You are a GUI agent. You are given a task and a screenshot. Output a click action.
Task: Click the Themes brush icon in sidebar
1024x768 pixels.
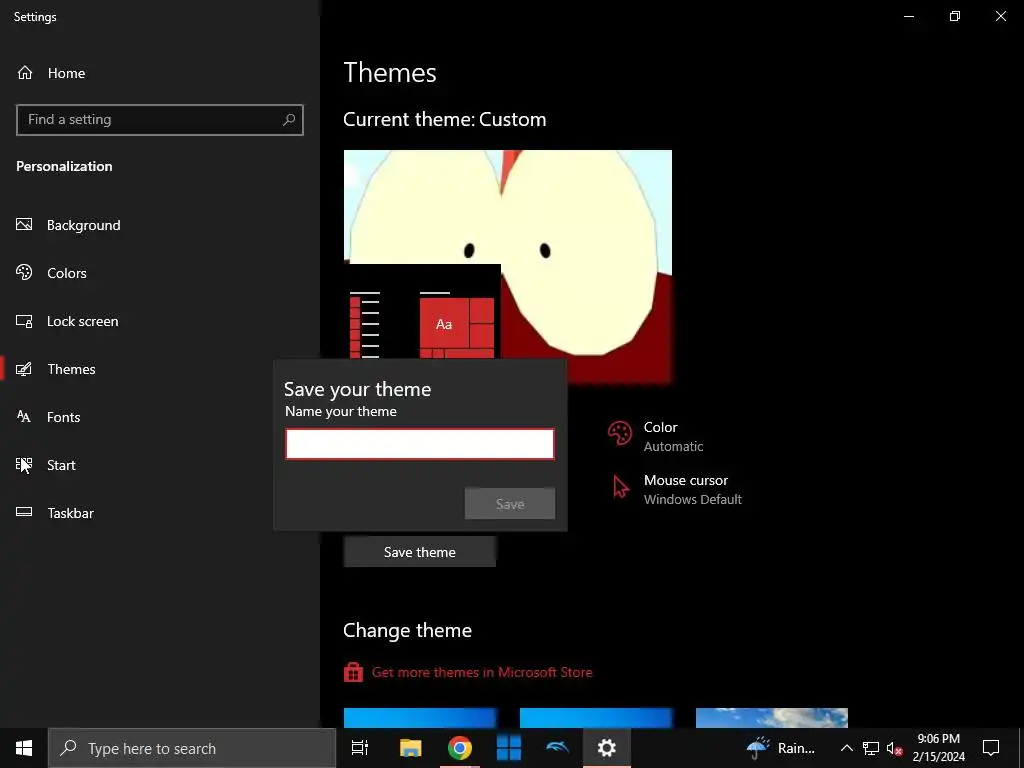click(x=24, y=369)
